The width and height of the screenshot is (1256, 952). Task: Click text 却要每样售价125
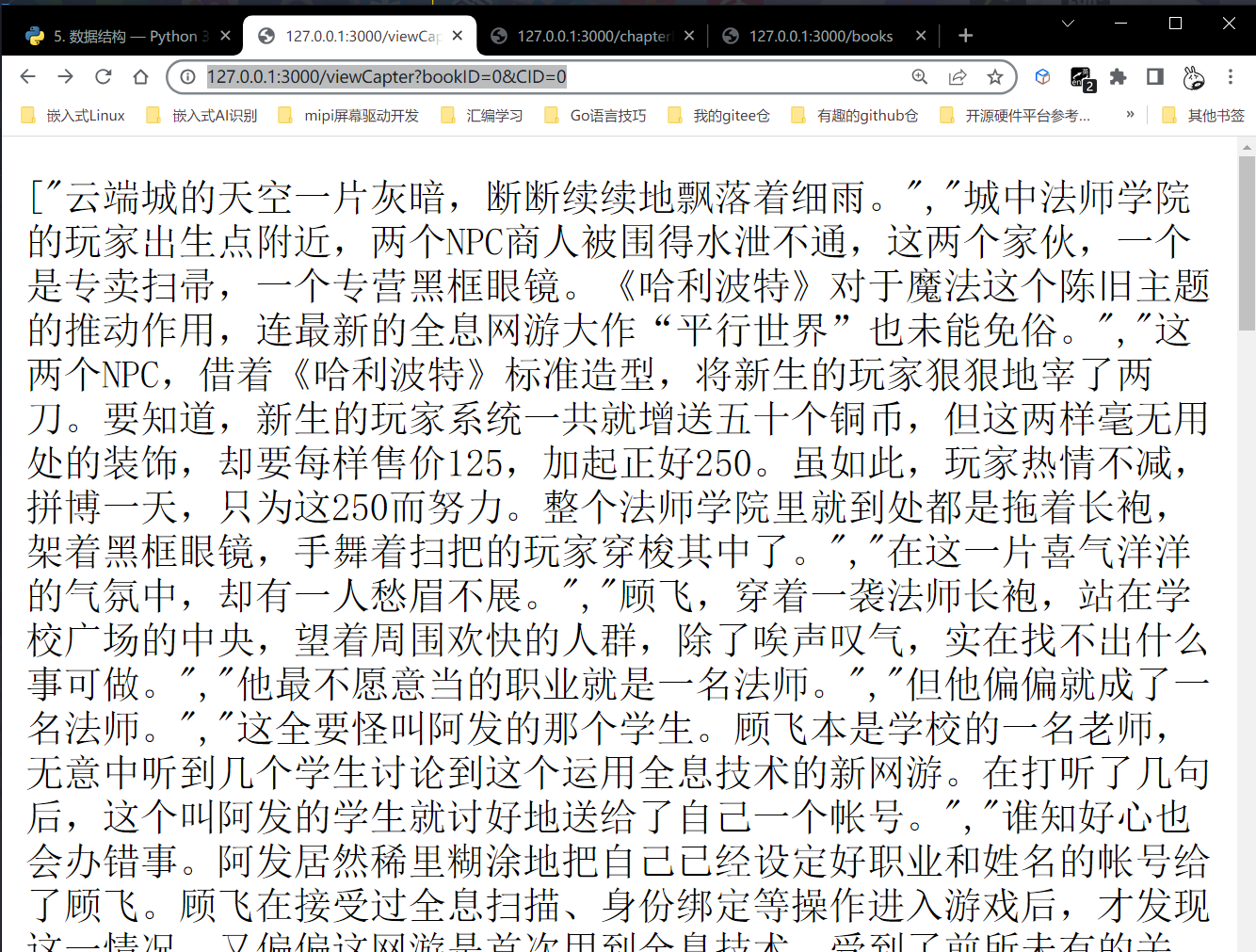362,463
